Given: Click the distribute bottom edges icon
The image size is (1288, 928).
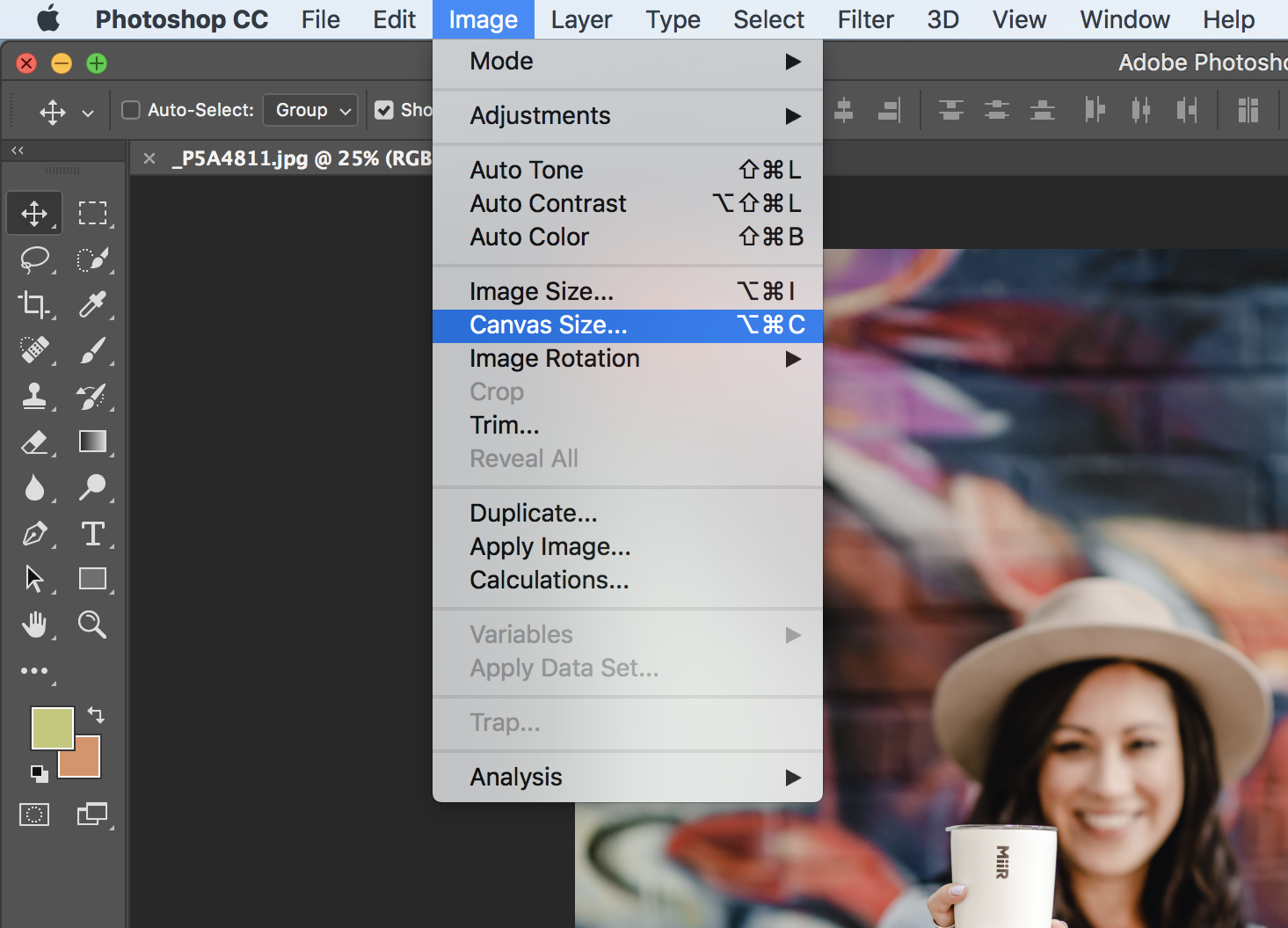Looking at the screenshot, I should pyautogui.click(x=1042, y=110).
